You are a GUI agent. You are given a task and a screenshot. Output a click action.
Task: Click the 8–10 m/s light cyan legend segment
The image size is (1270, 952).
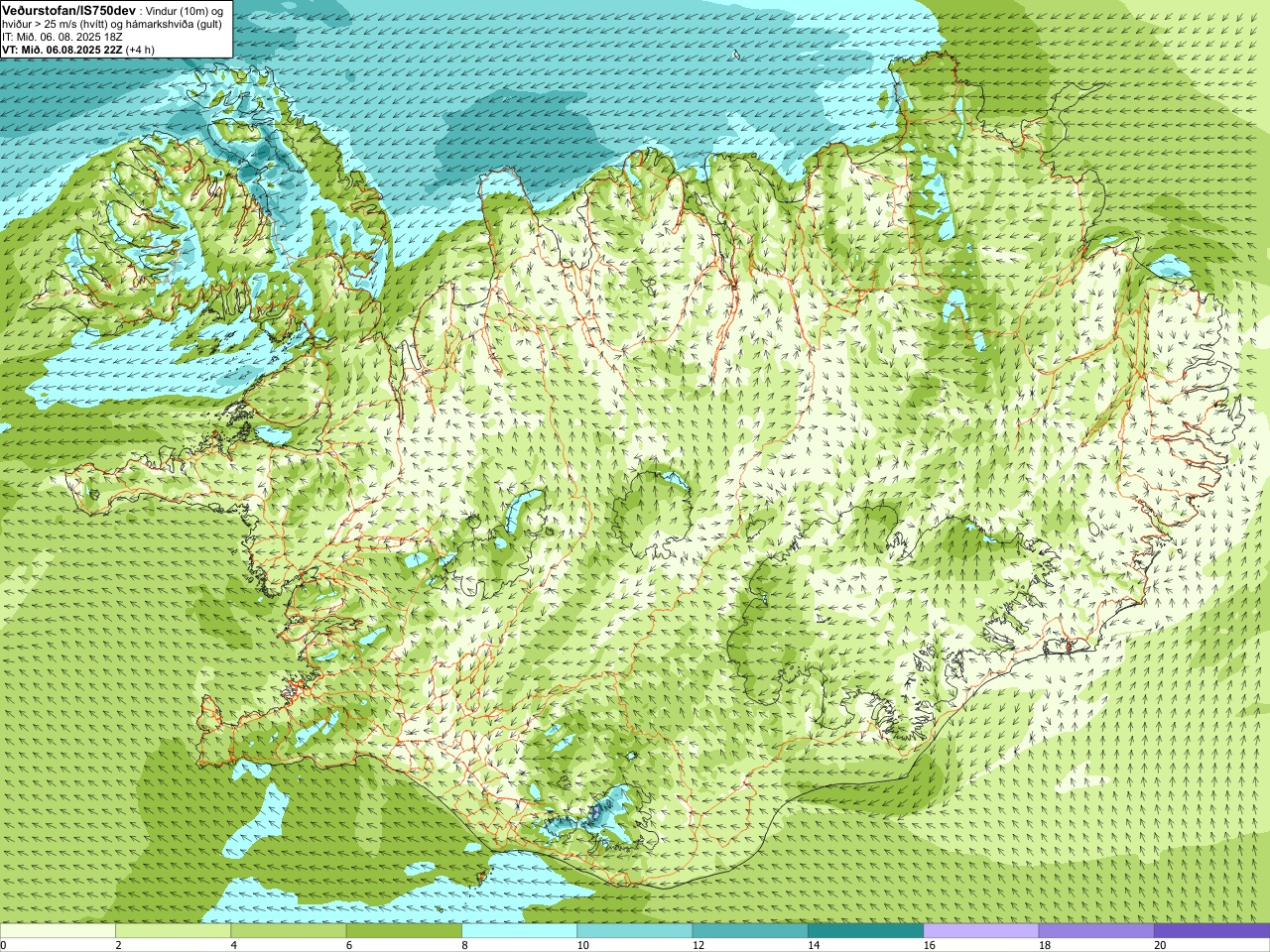[x=519, y=931]
